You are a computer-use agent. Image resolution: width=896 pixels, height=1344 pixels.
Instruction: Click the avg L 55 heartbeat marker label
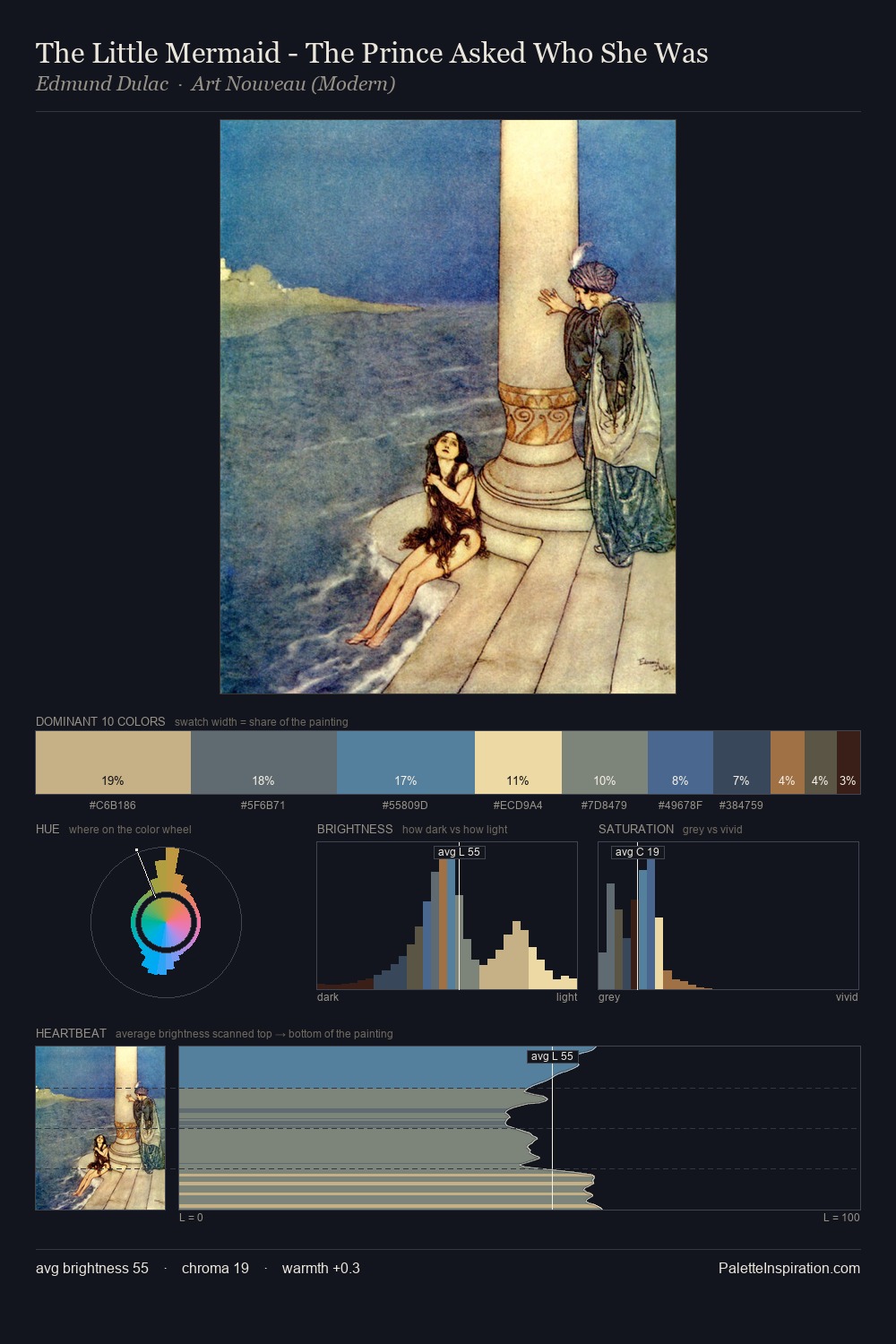tap(552, 1056)
